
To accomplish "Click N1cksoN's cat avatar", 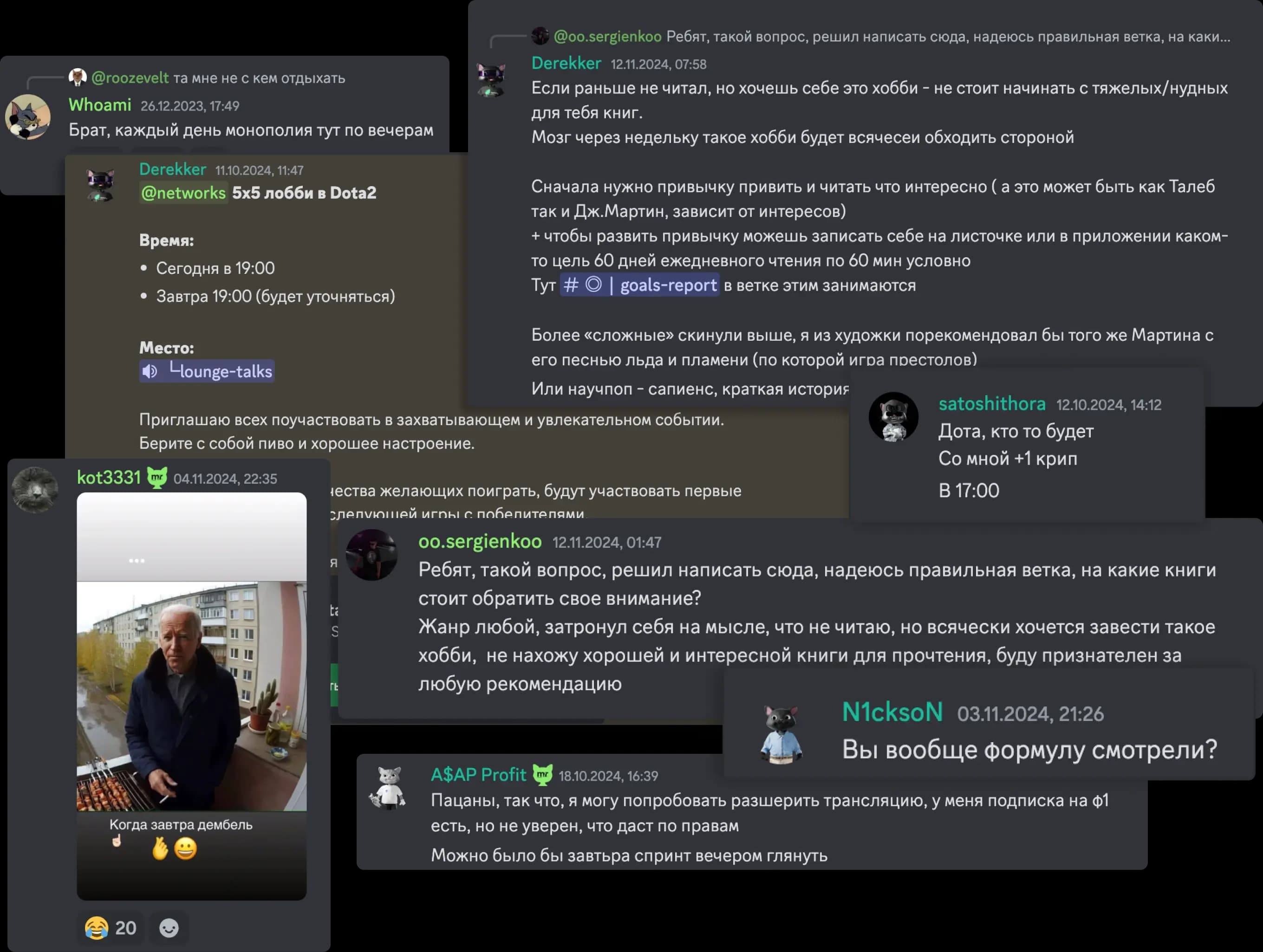I will pyautogui.click(x=781, y=734).
